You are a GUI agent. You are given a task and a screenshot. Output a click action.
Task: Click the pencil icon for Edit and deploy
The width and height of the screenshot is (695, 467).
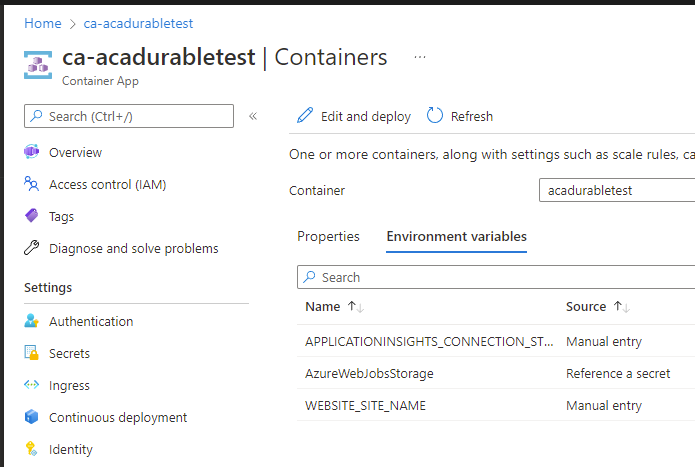pos(305,116)
